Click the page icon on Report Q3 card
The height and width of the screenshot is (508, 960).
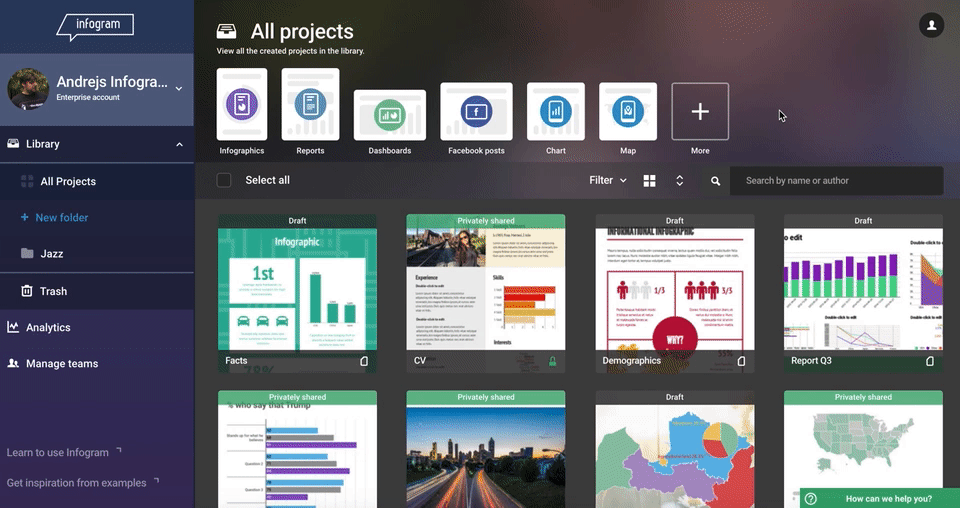[930, 361]
